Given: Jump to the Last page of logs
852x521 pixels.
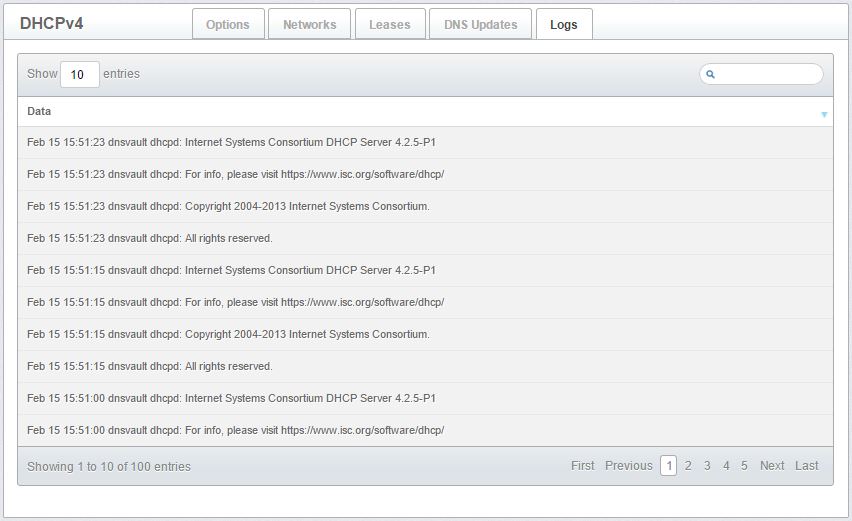Looking at the screenshot, I should click(x=806, y=466).
